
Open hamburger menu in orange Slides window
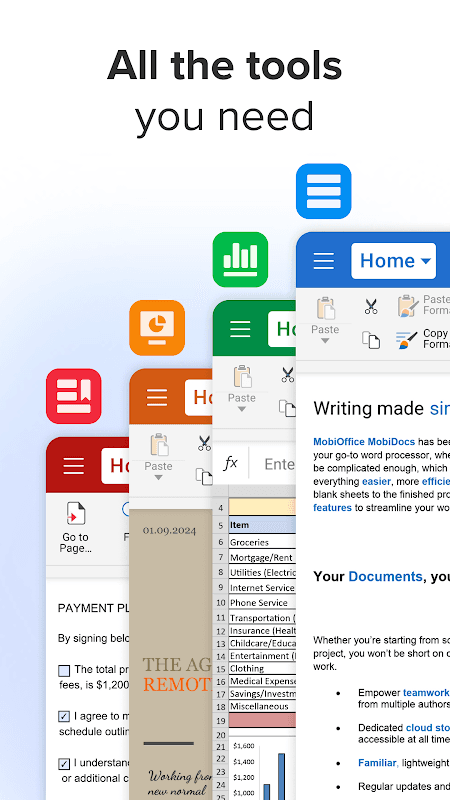coord(157,397)
